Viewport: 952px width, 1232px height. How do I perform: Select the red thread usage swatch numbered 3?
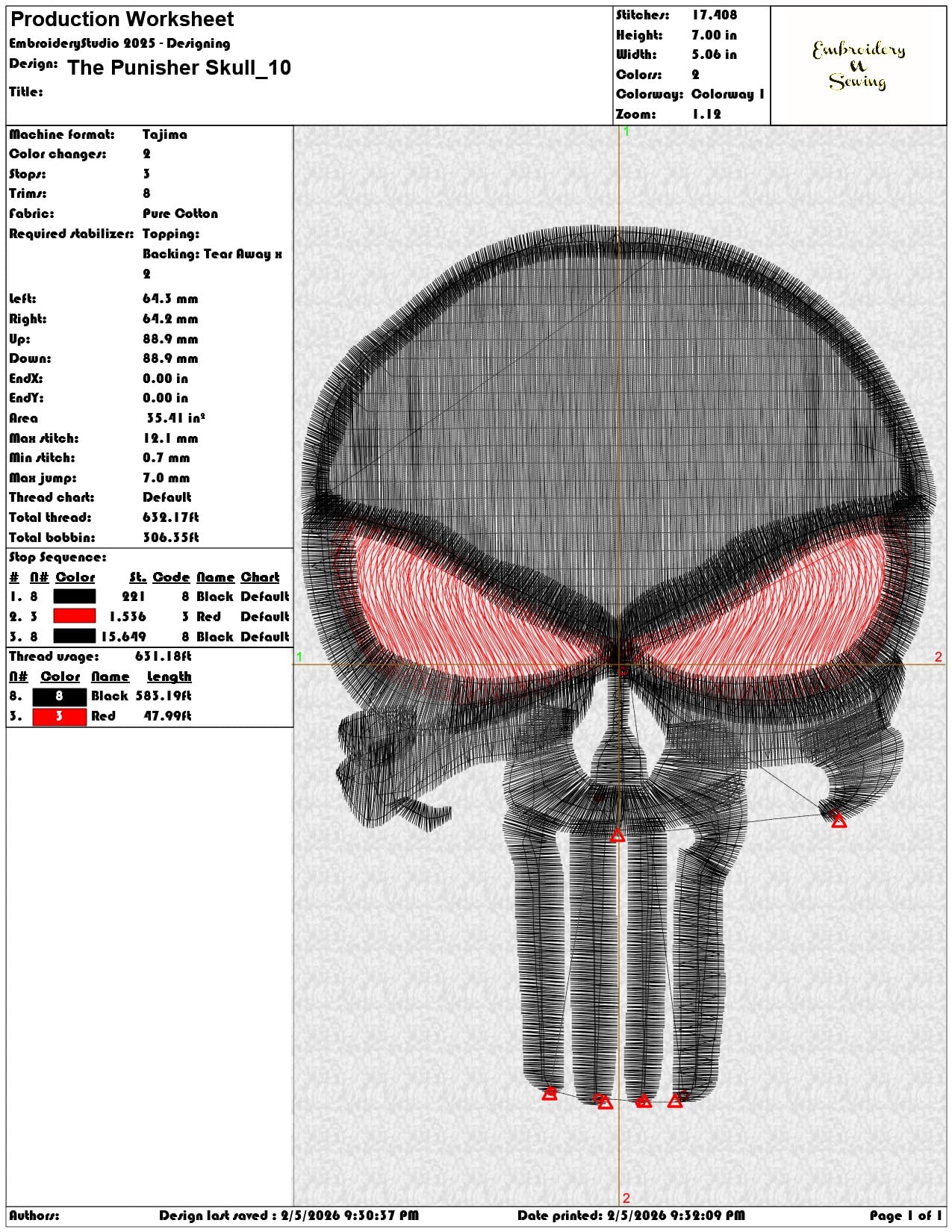tap(59, 716)
